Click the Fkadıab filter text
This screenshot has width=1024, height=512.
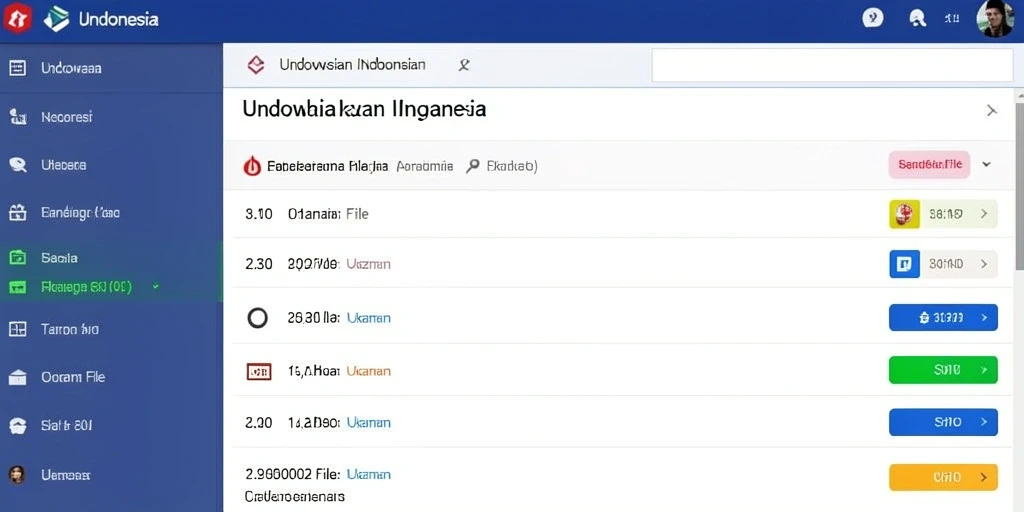tap(512, 167)
